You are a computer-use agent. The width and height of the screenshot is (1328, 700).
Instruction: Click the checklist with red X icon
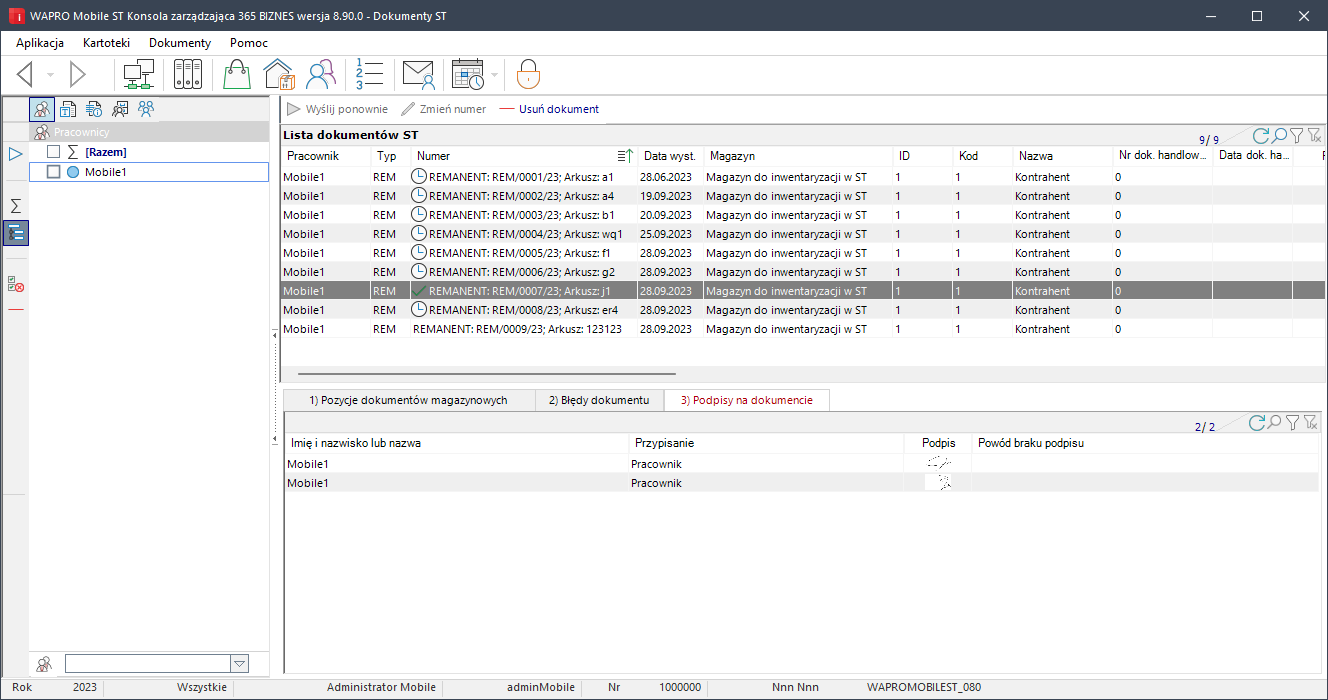coord(16,285)
